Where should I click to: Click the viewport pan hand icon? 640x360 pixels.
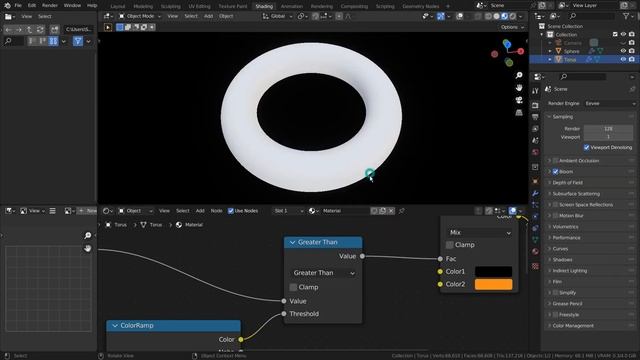519,88
